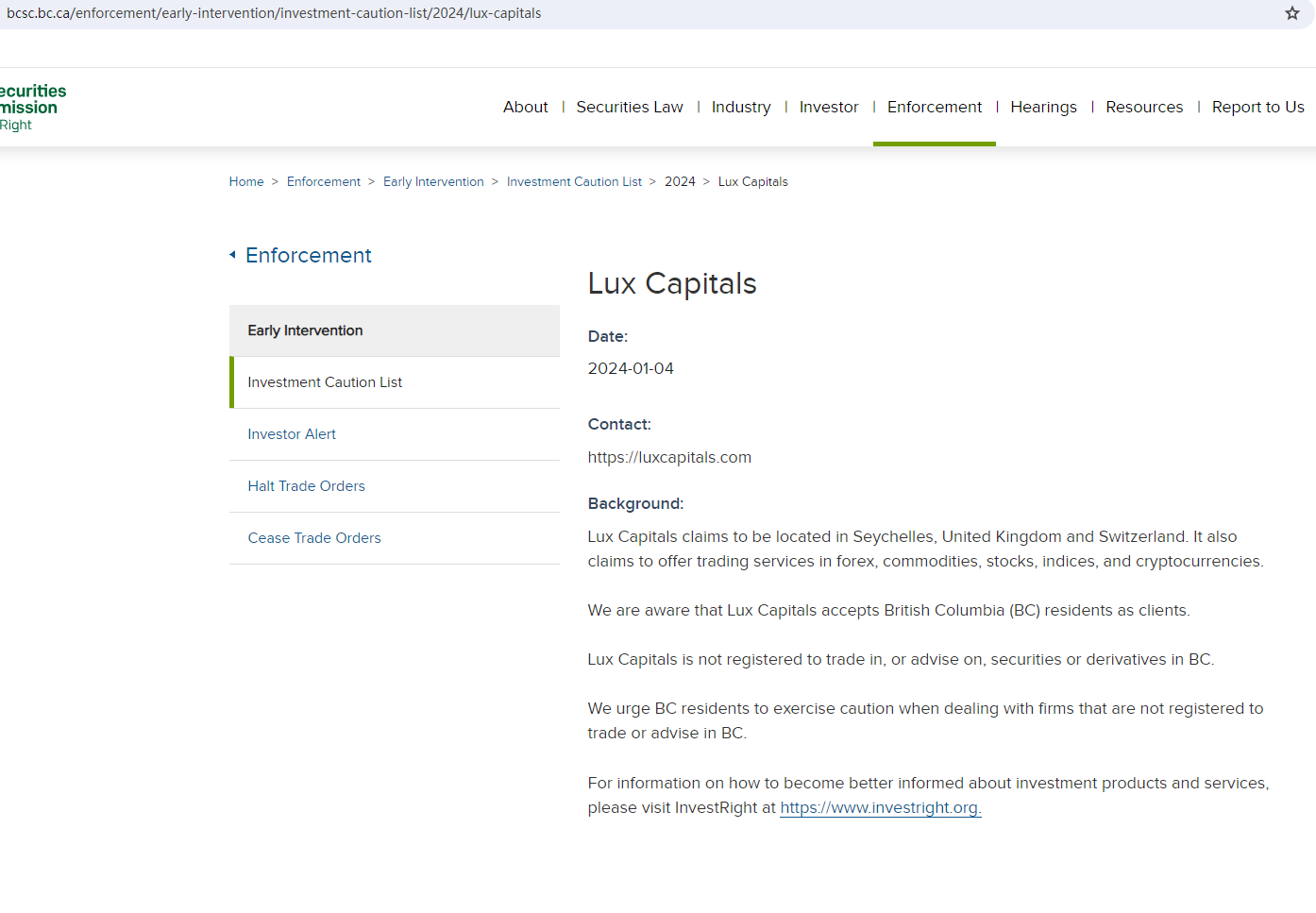
Task: Open the Enforcement menu in top navigation
Action: [935, 107]
